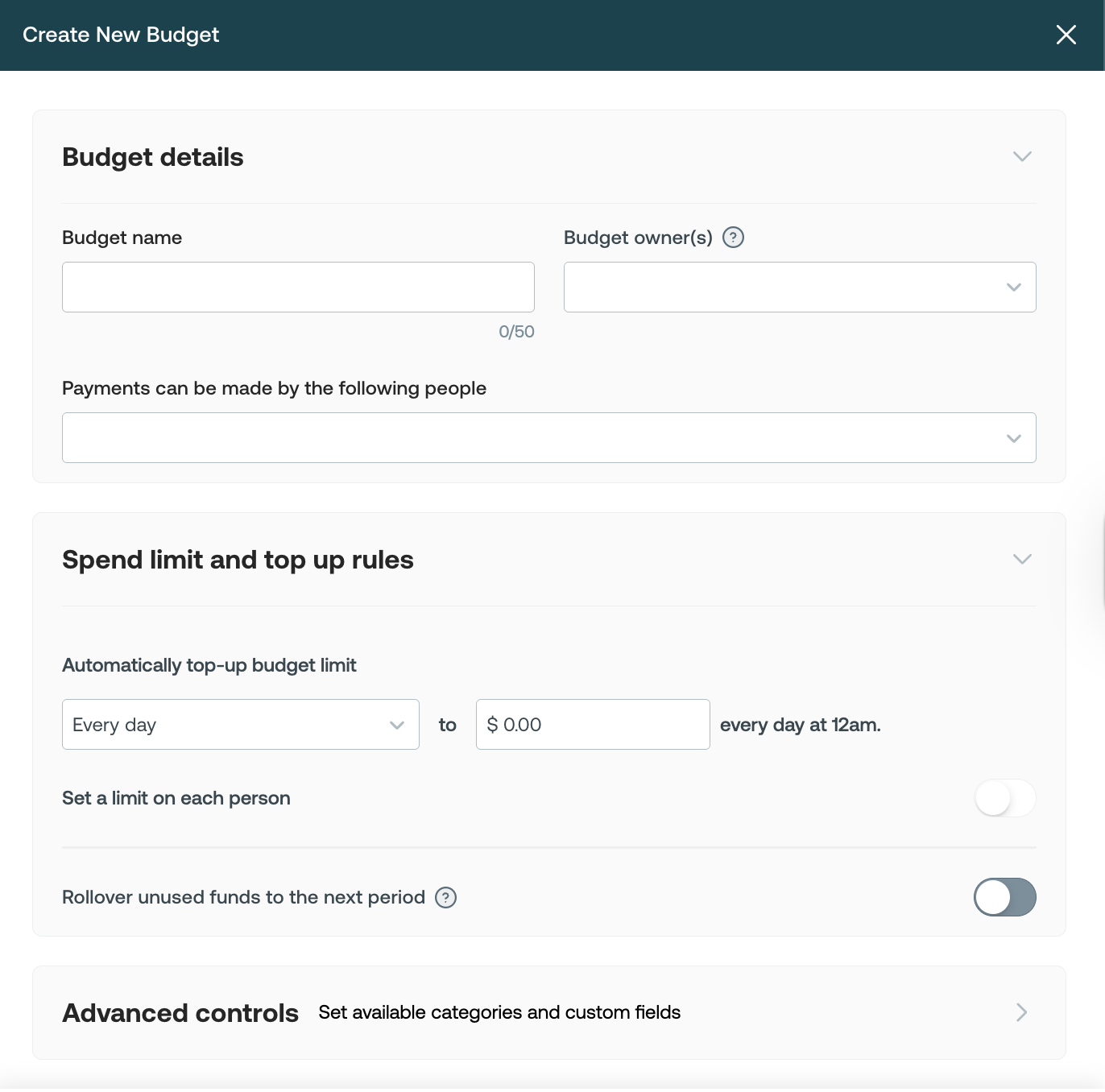
Task: Close the Create New Budget dialog
Action: pyautogui.click(x=1066, y=35)
